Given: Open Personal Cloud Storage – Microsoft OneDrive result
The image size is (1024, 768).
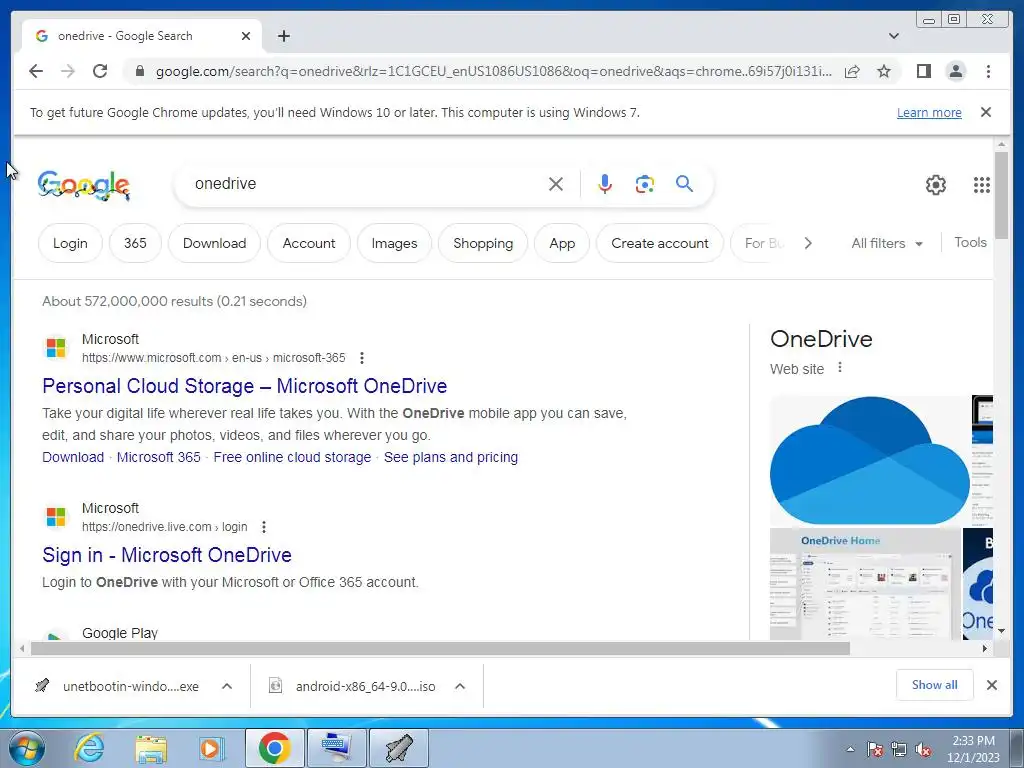Looking at the screenshot, I should [244, 386].
